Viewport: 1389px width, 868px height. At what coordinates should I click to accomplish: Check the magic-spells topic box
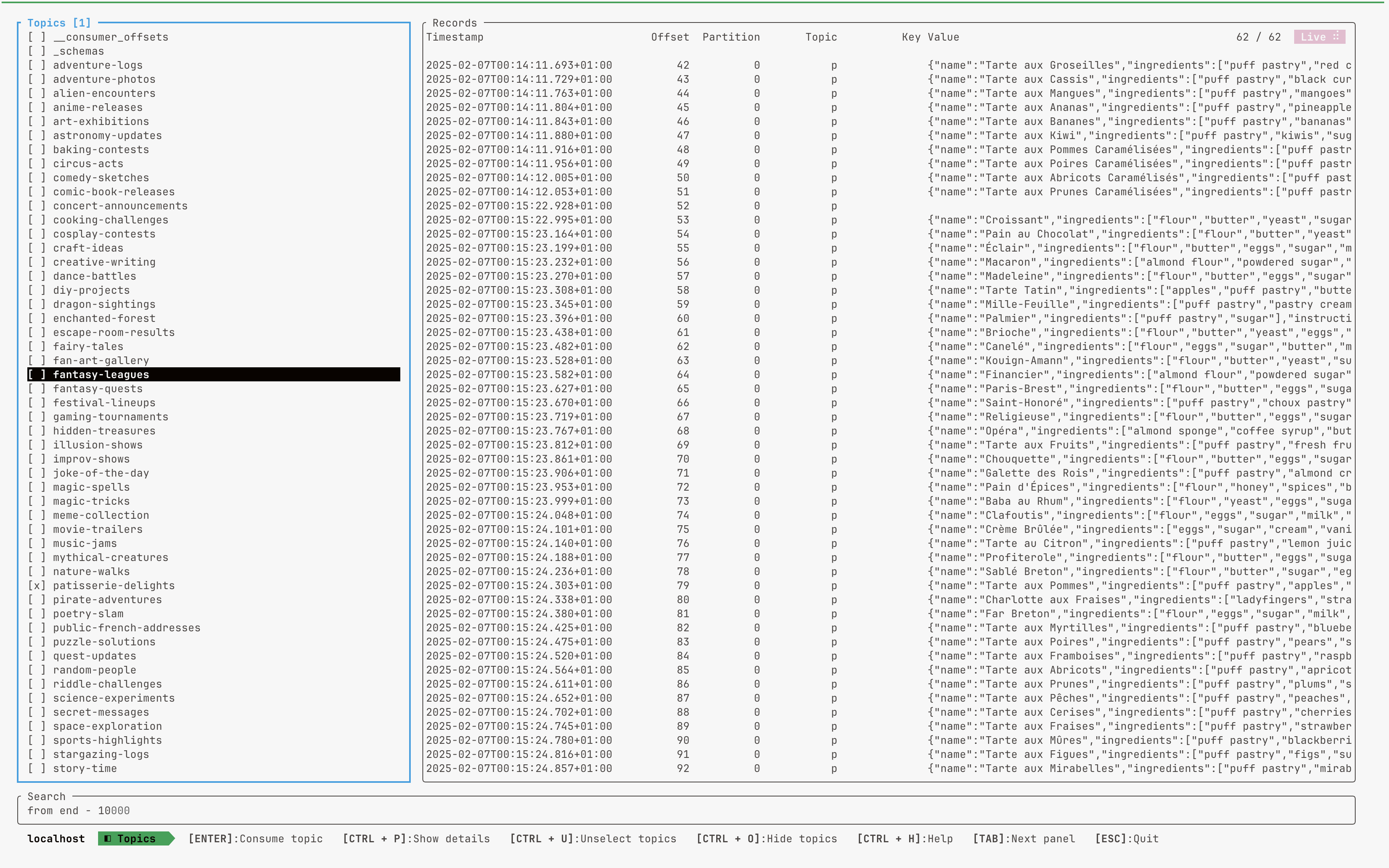click(x=37, y=487)
